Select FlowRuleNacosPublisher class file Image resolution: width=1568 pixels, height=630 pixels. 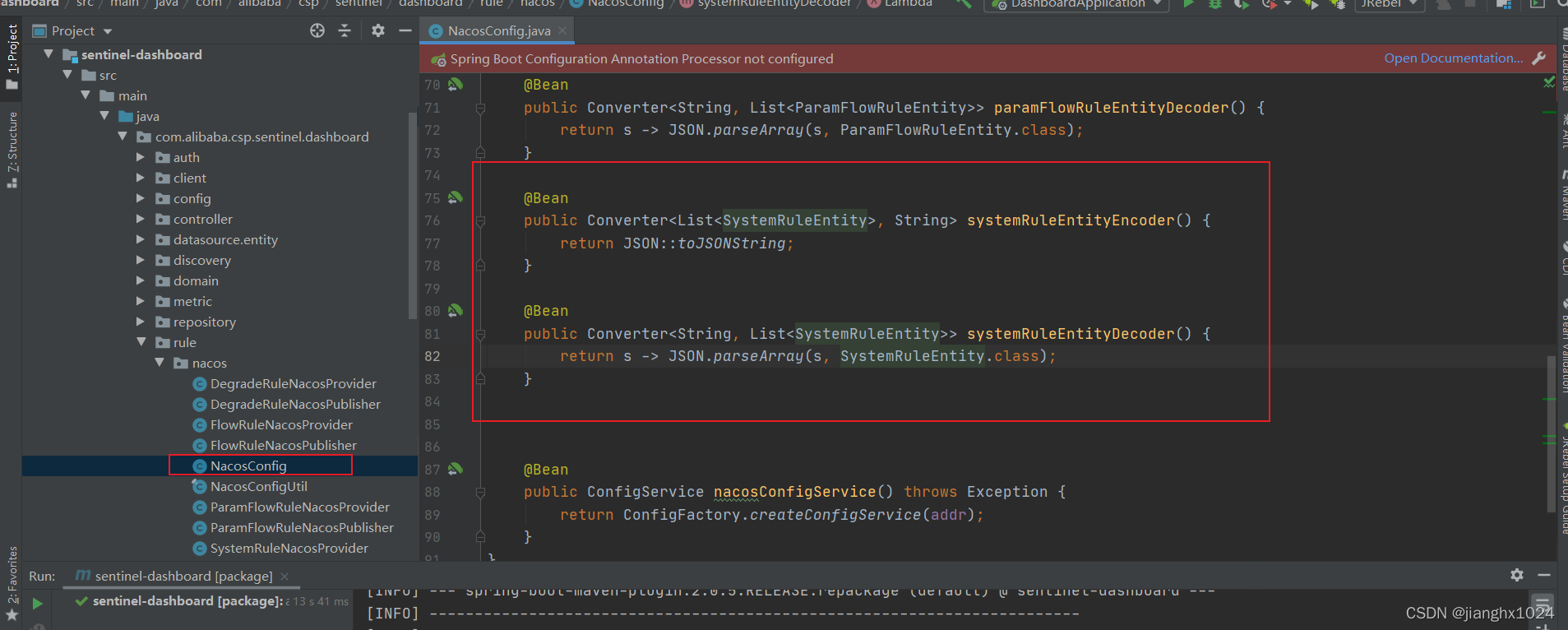(x=283, y=445)
